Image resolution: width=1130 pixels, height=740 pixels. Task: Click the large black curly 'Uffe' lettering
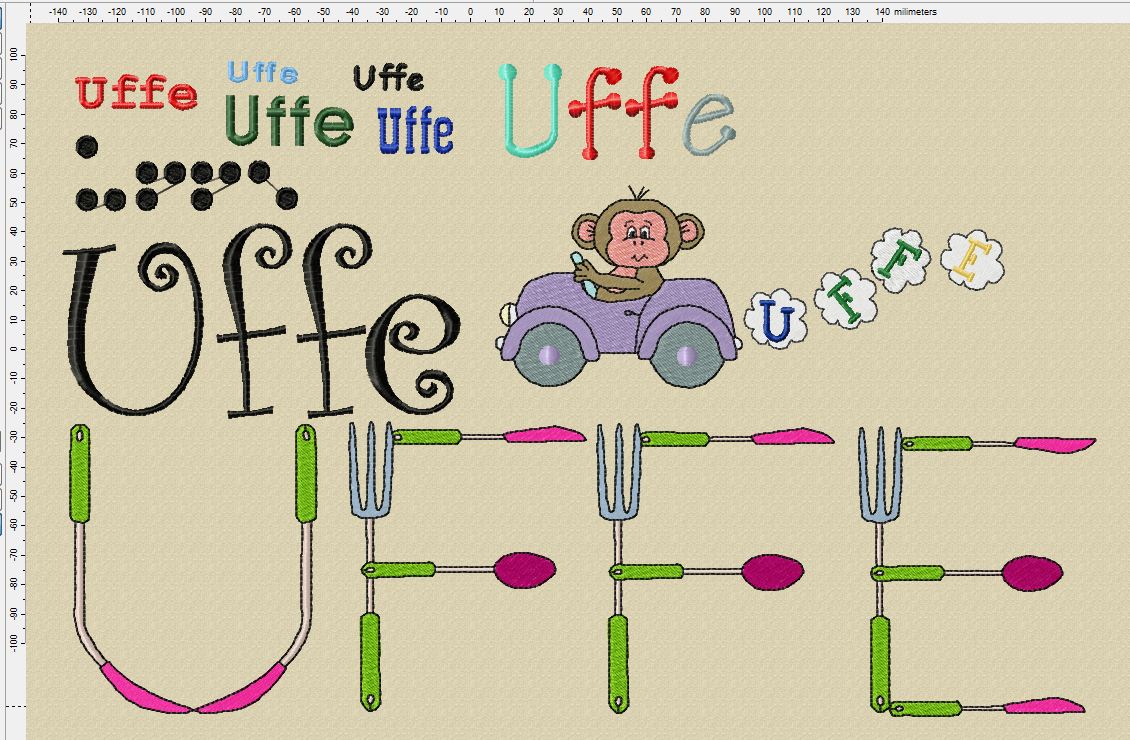pyautogui.click(x=260, y=325)
